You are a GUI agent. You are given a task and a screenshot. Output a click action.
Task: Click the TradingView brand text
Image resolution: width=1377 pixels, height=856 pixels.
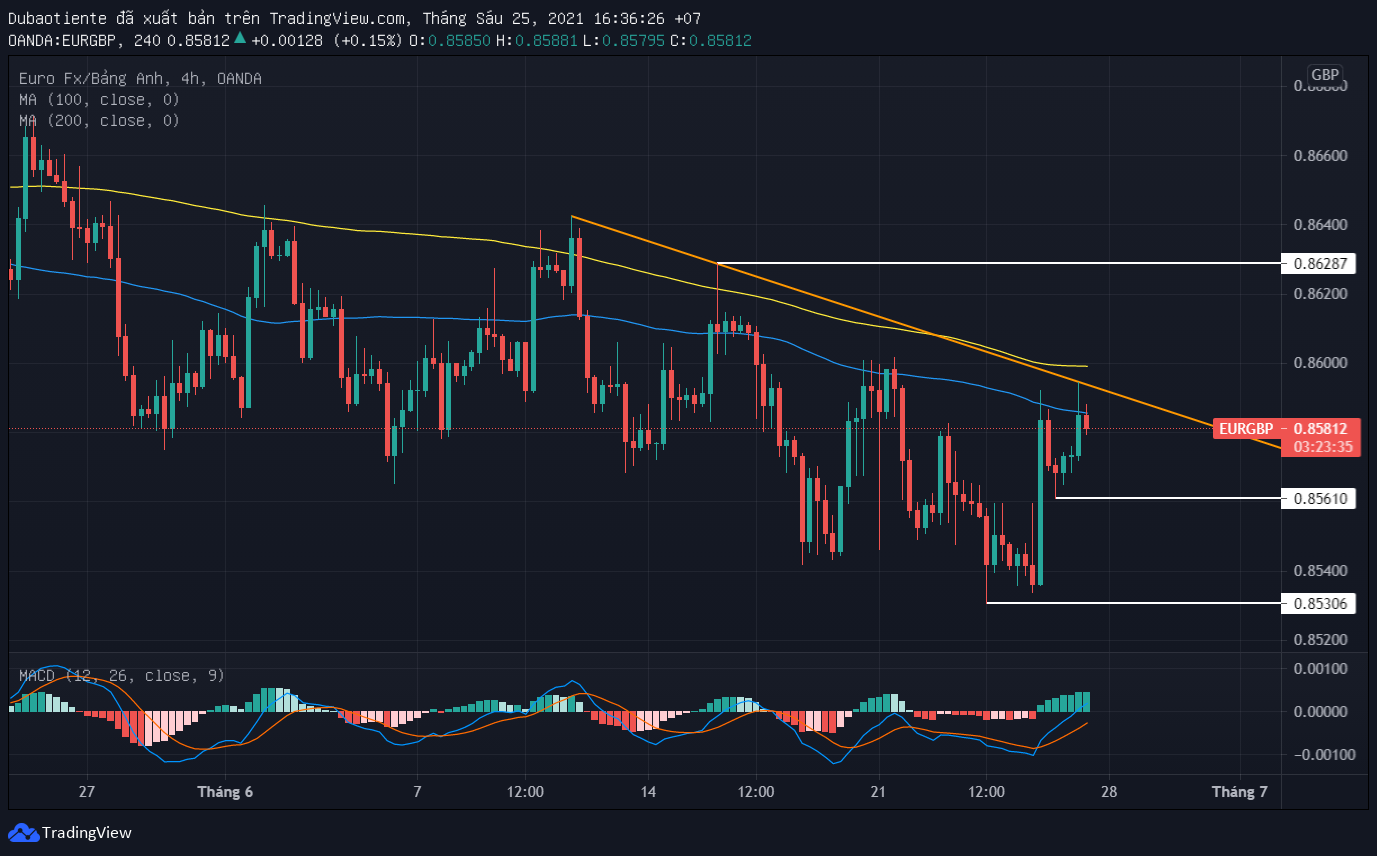(x=87, y=832)
